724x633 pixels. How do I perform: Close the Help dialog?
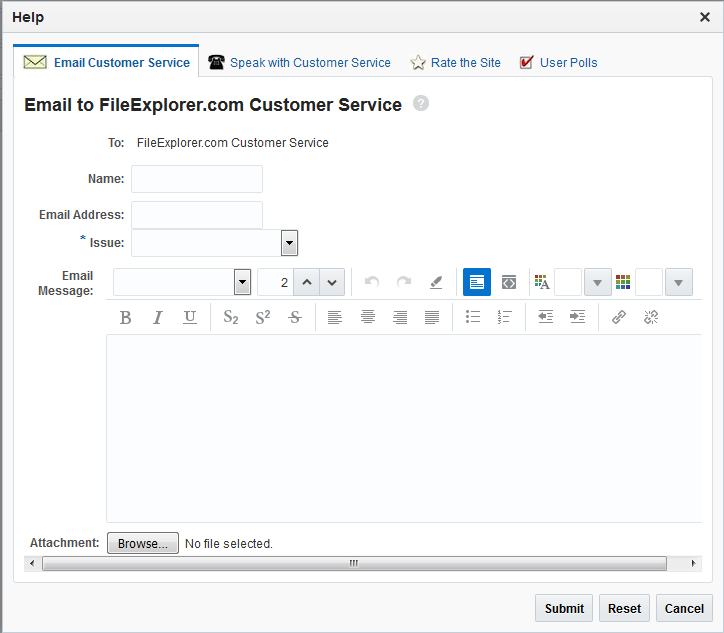pyautogui.click(x=705, y=17)
